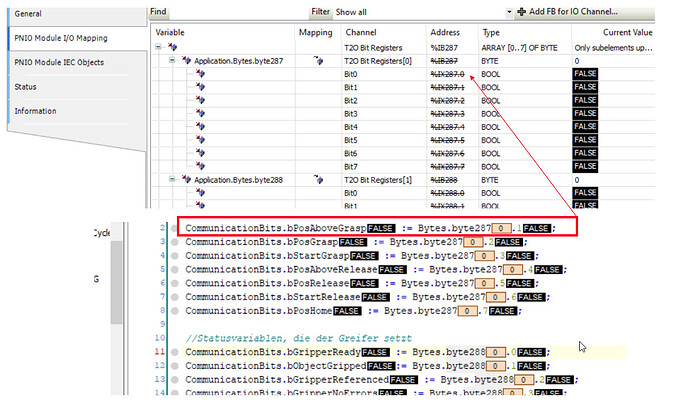Toggle breakpoint on line 2 bPosAboveGrasp
This screenshot has width=690, height=404.
click(175, 228)
